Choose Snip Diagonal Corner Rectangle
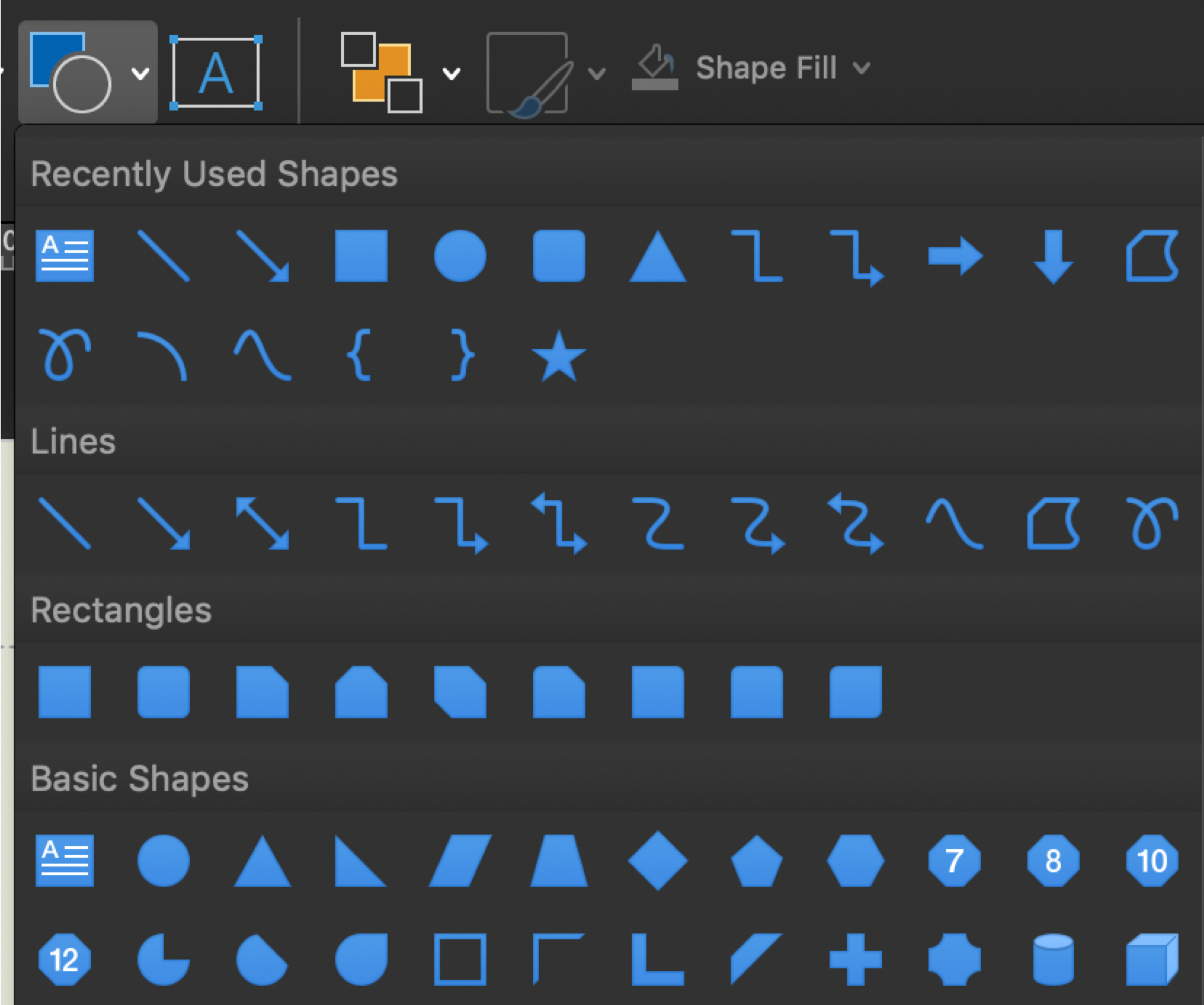This screenshot has width=1204, height=1005. click(460, 692)
